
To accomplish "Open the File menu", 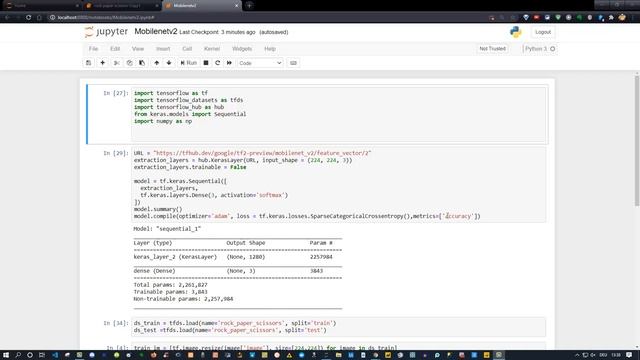I will pos(93,49).
